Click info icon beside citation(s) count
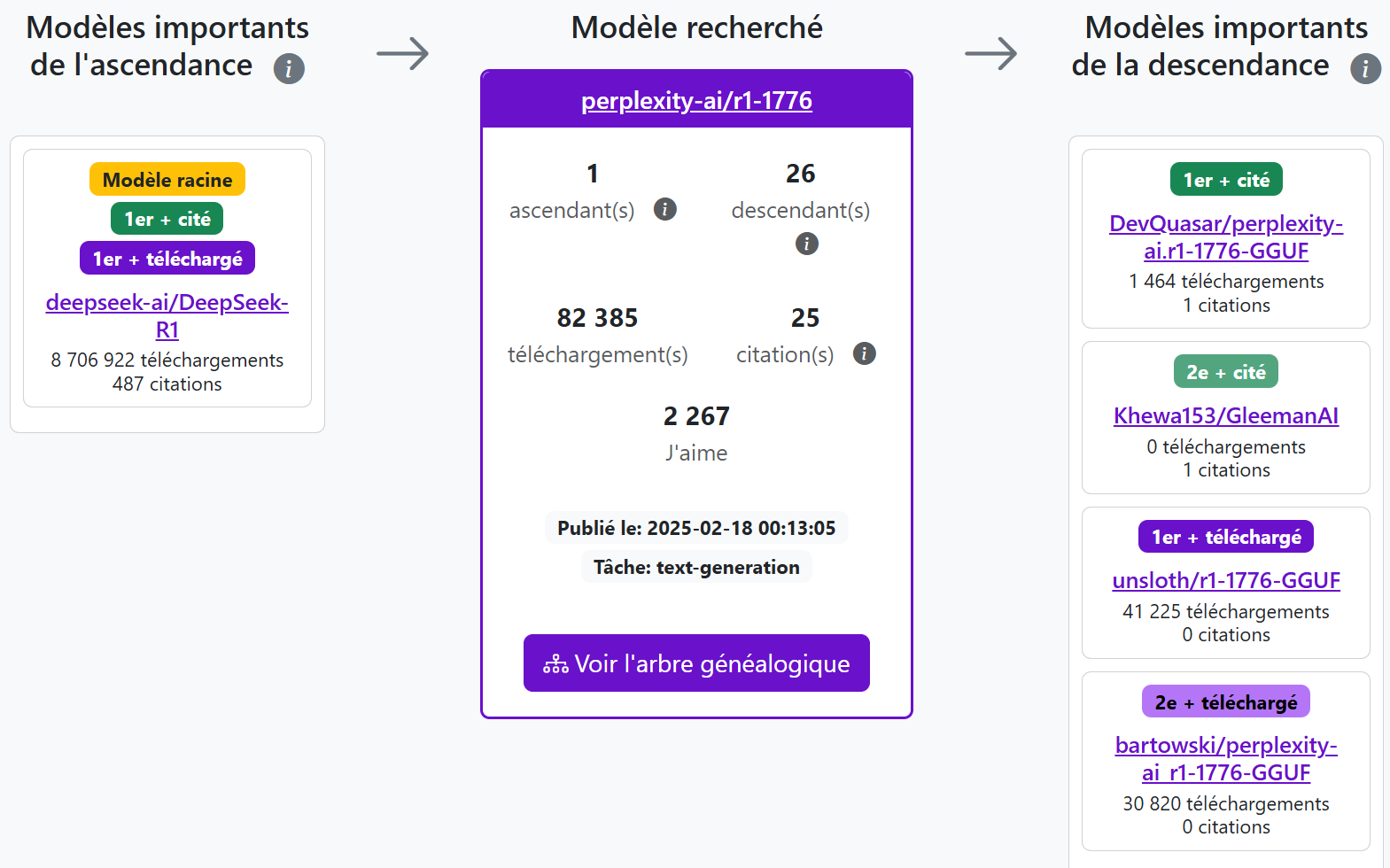The height and width of the screenshot is (868, 1390). 864,353
